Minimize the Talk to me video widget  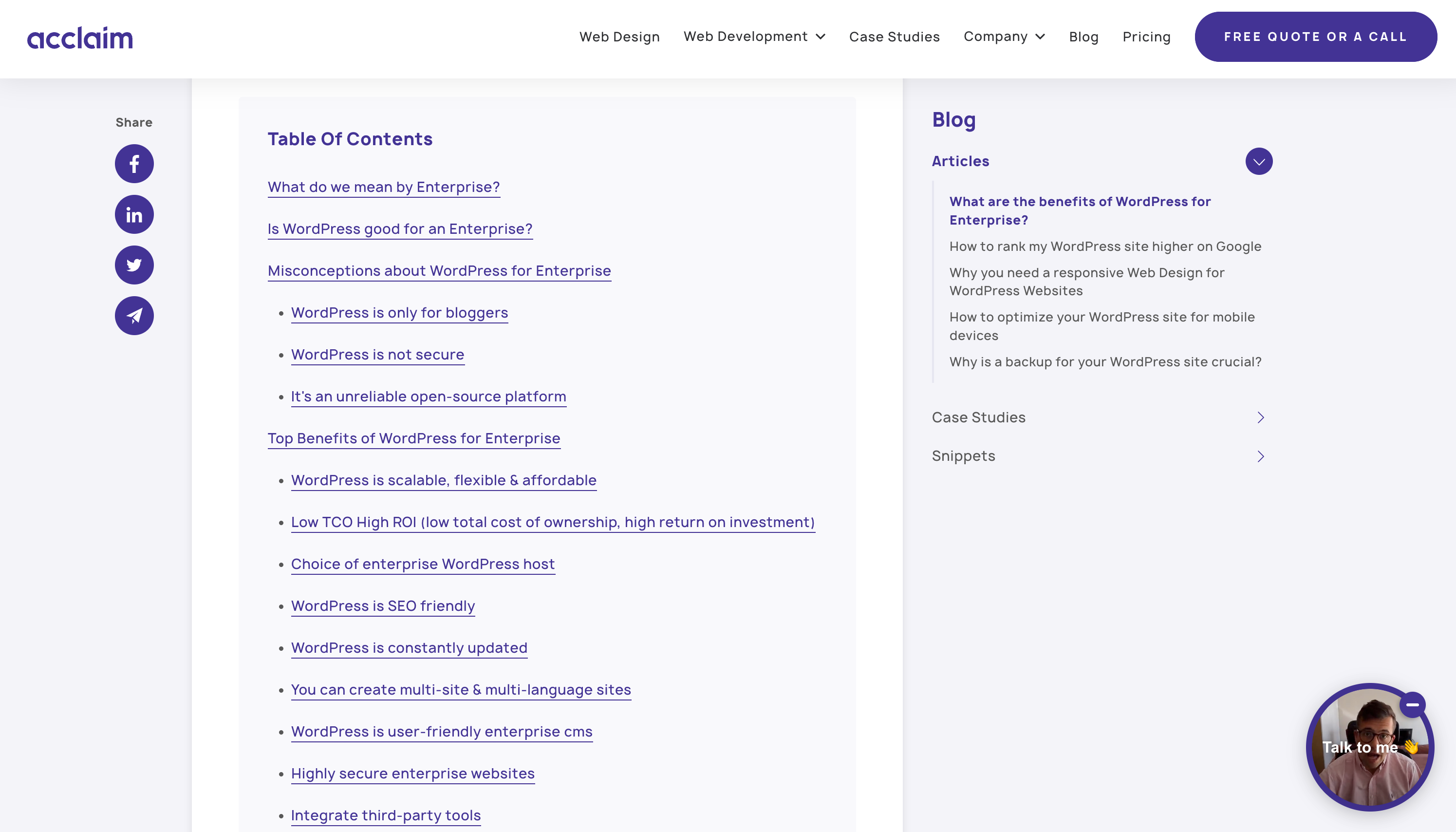(x=1412, y=704)
